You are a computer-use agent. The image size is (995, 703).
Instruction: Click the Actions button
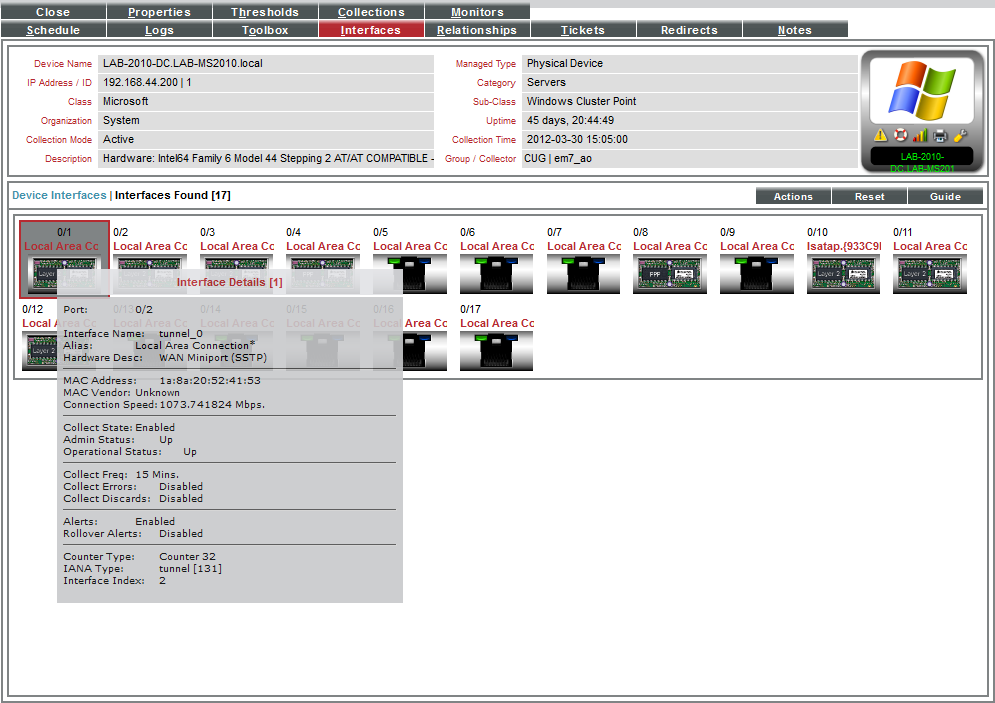pyautogui.click(x=792, y=196)
